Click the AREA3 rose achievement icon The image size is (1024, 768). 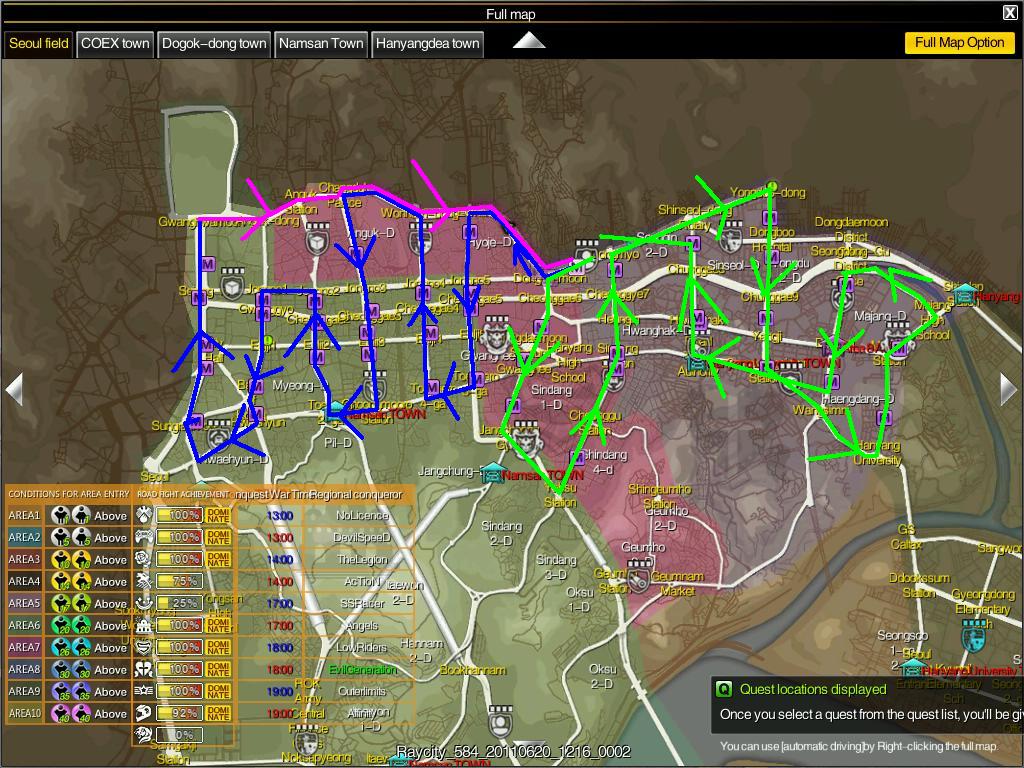pyautogui.click(x=144, y=559)
